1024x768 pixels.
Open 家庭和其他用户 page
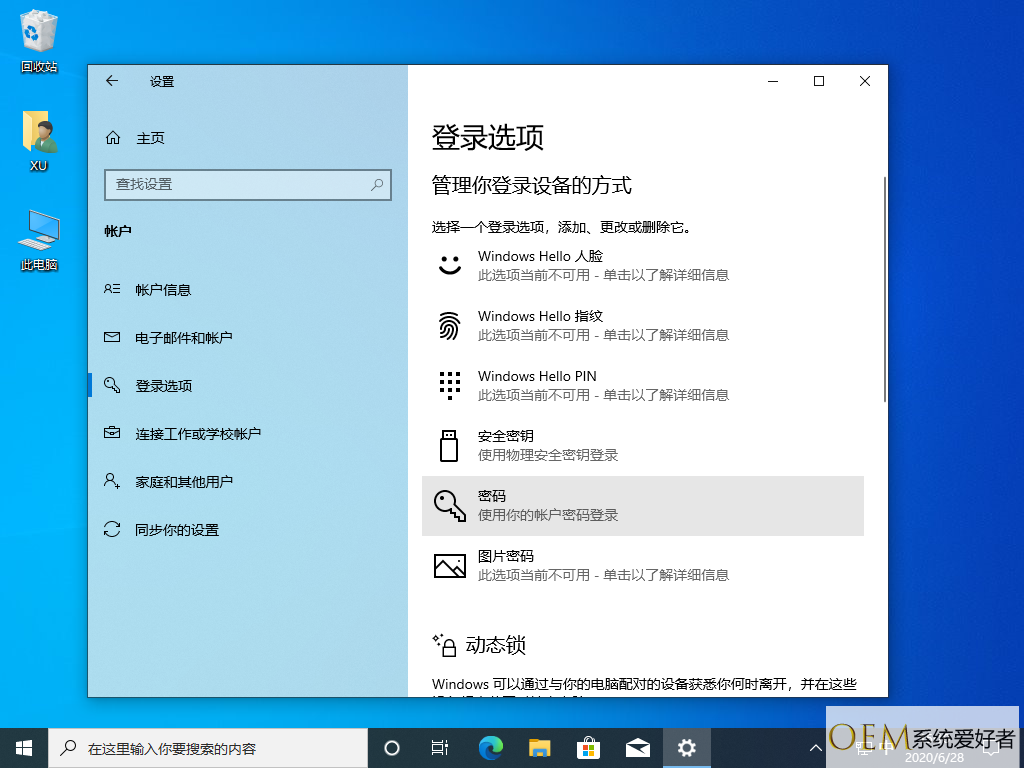coord(248,481)
